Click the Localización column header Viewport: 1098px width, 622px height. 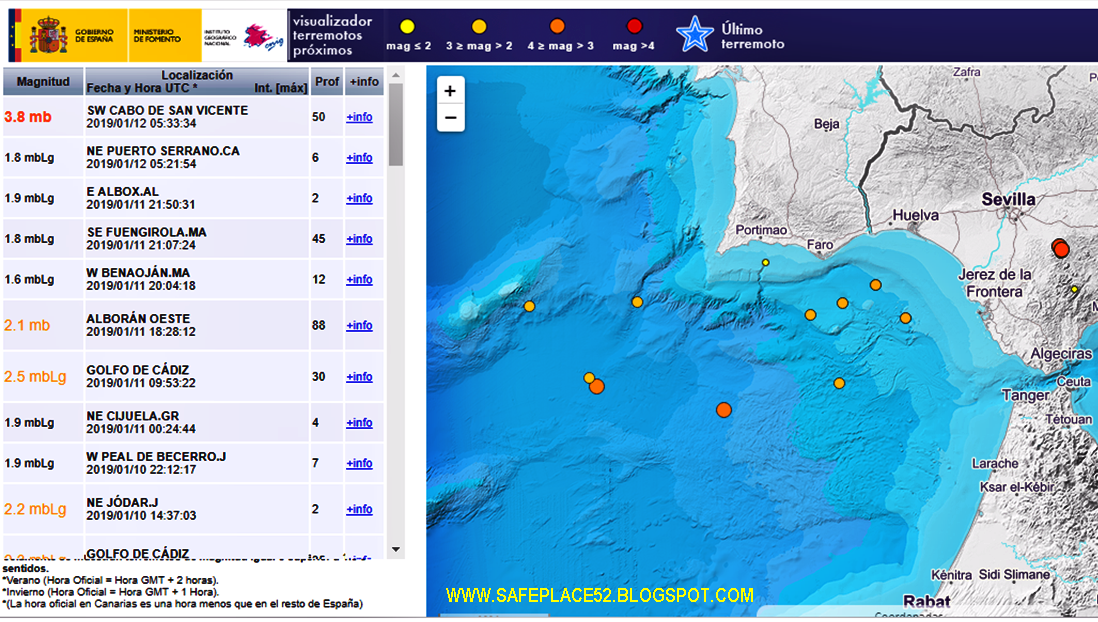coord(197,81)
